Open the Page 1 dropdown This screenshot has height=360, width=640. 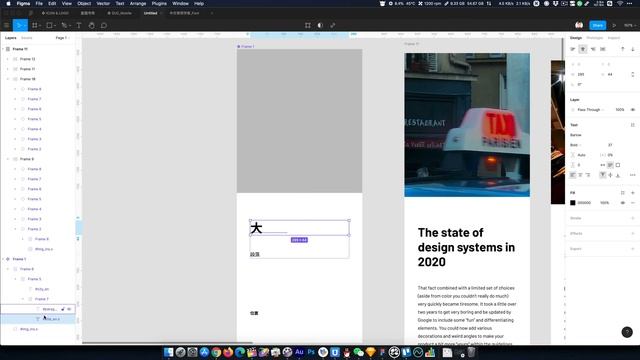pyautogui.click(x=62, y=38)
